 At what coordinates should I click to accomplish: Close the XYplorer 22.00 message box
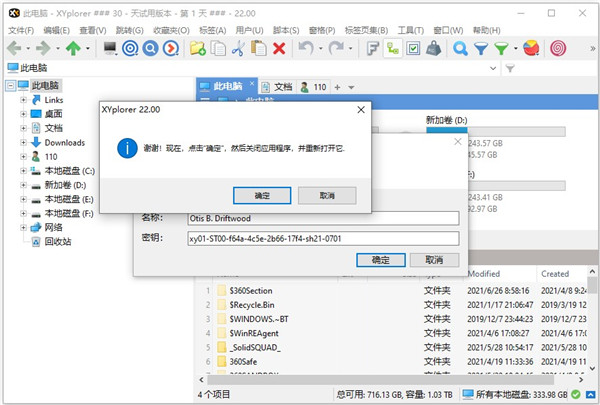[x=360, y=110]
